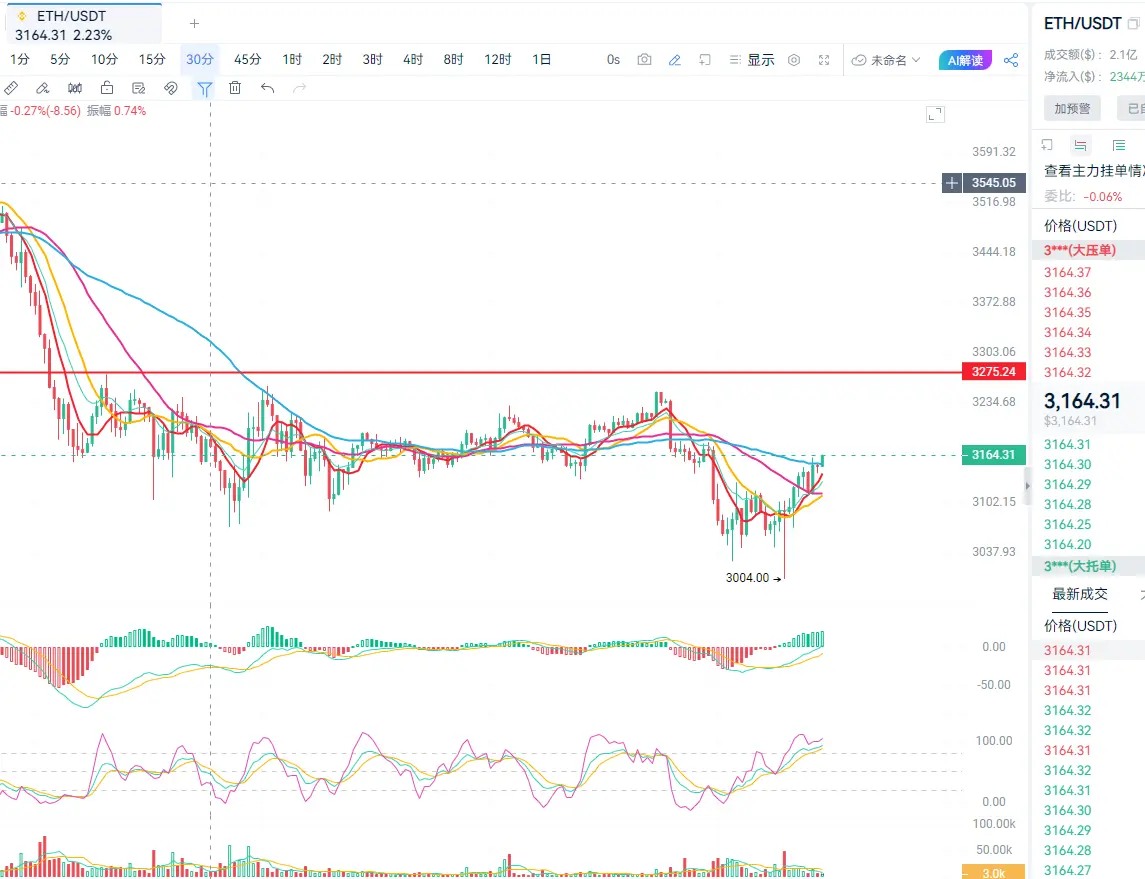This screenshot has width=1145, height=879.
Task: Click the green 3164.31 current price label
Action: point(994,455)
